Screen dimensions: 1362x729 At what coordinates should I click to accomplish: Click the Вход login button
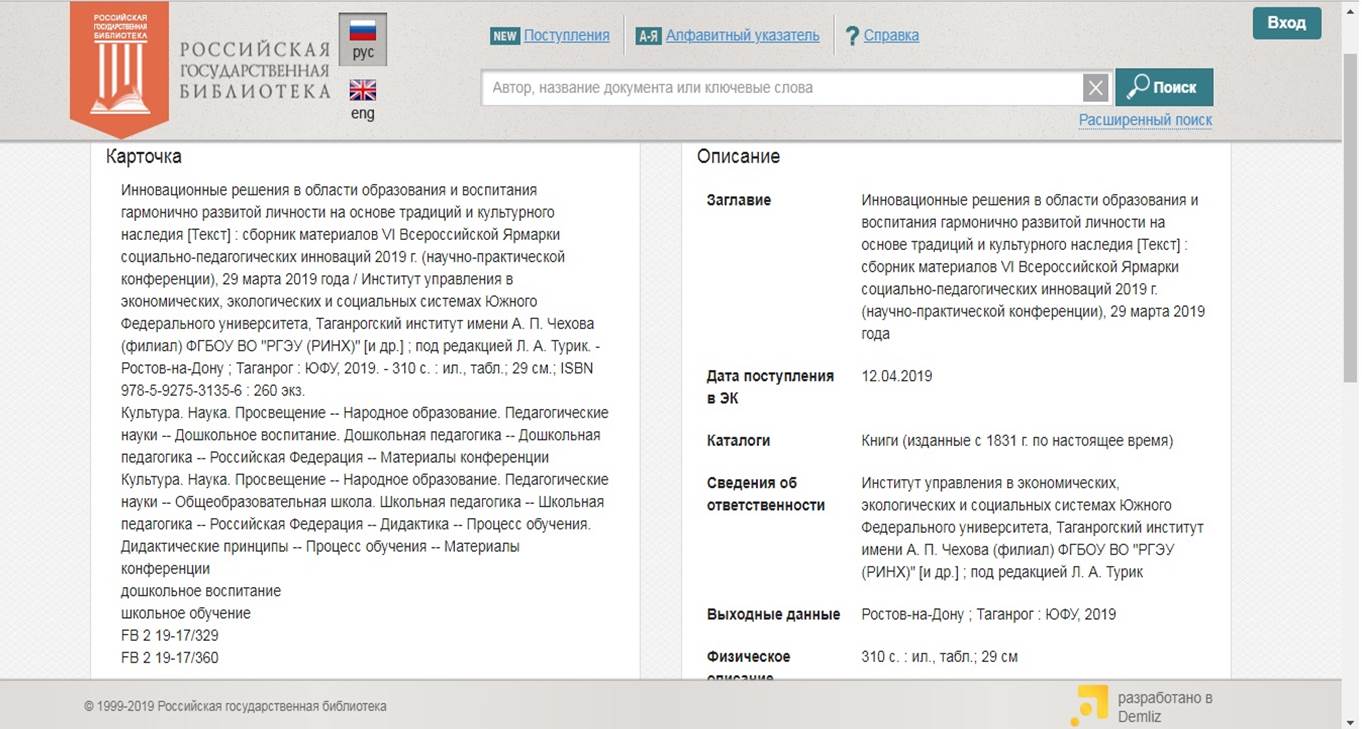click(x=1286, y=23)
